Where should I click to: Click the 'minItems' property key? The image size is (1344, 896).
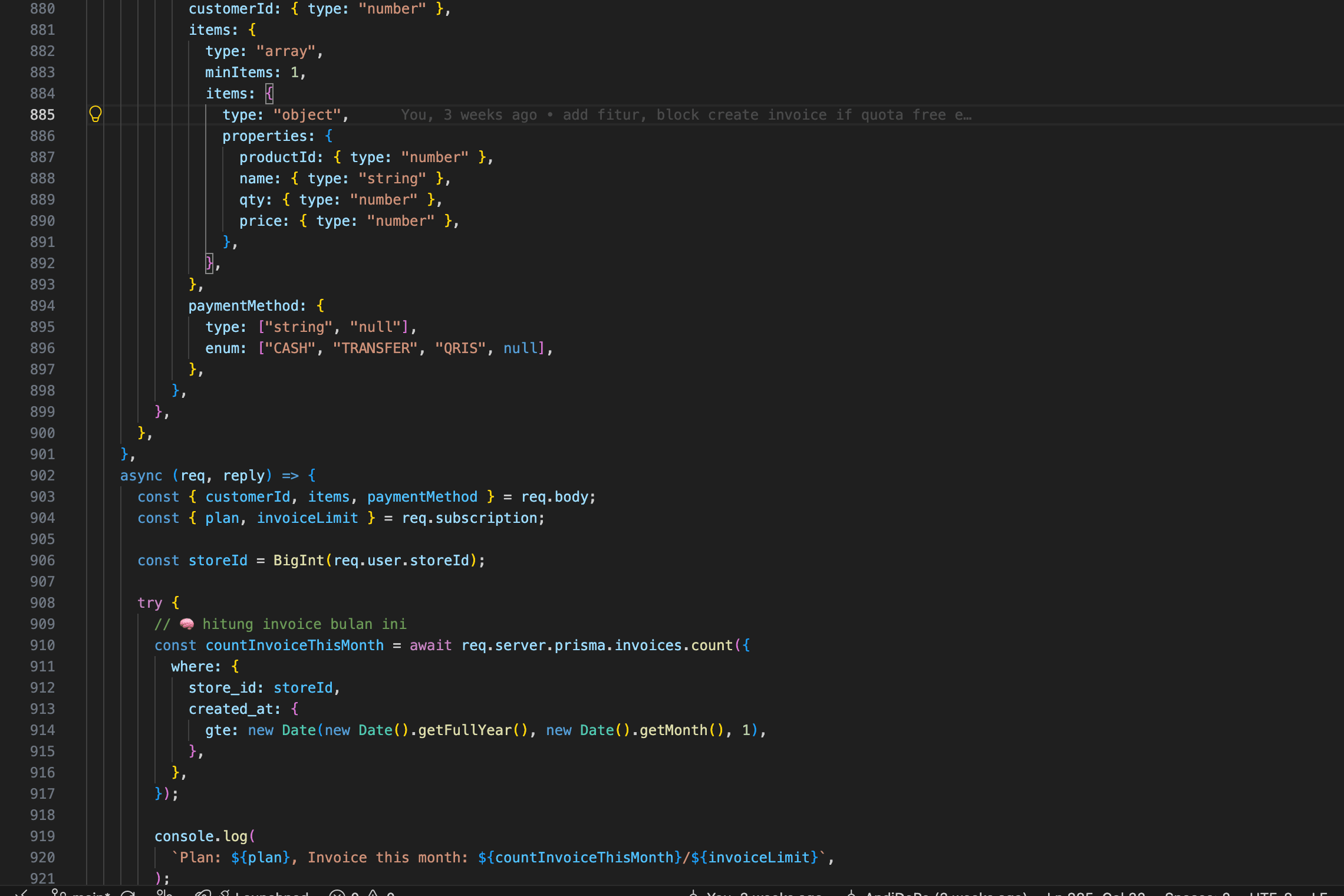(239, 73)
